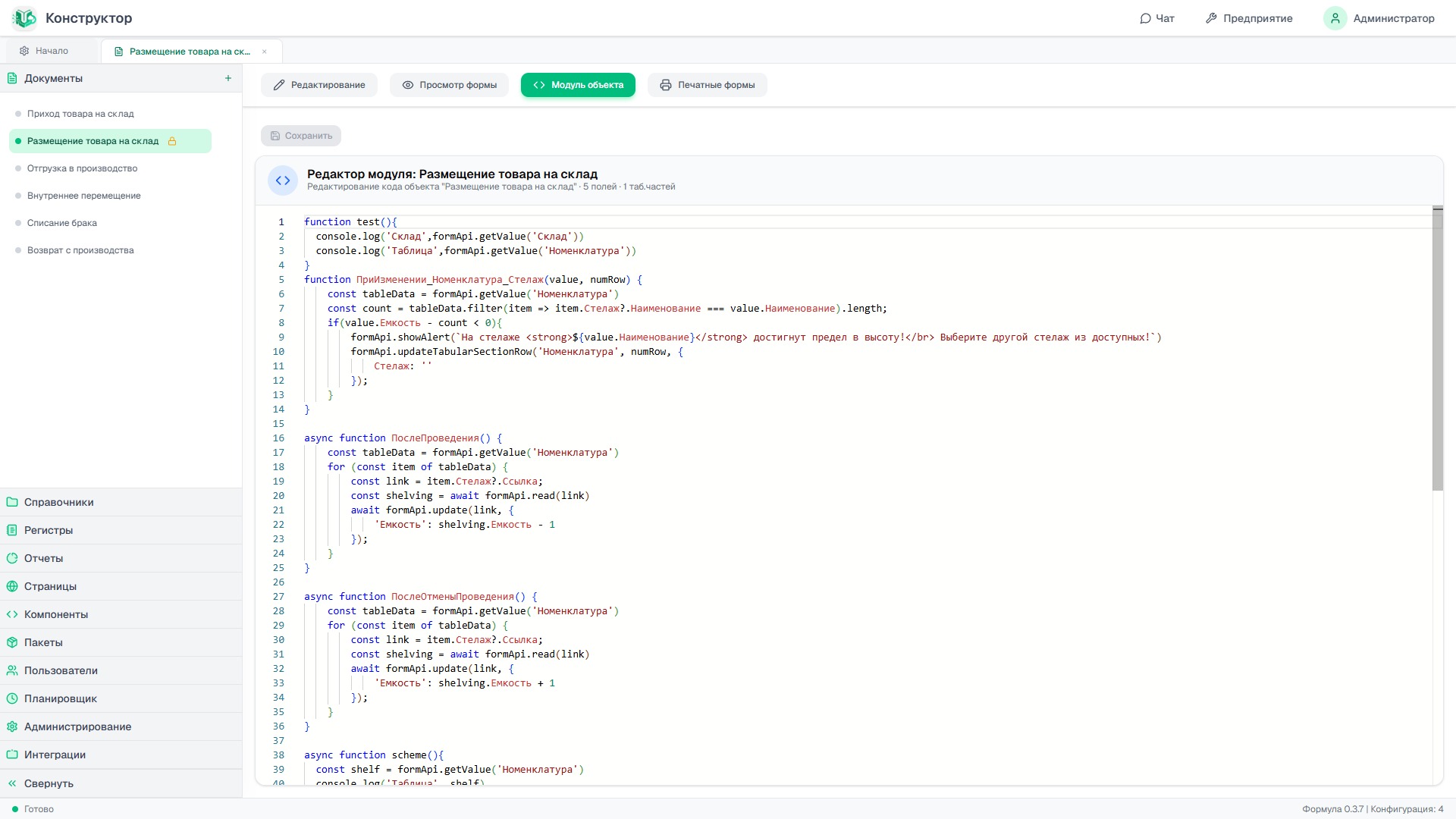Click the Свернуть label
Image resolution: width=1456 pixels, height=819 pixels.
coord(49,783)
